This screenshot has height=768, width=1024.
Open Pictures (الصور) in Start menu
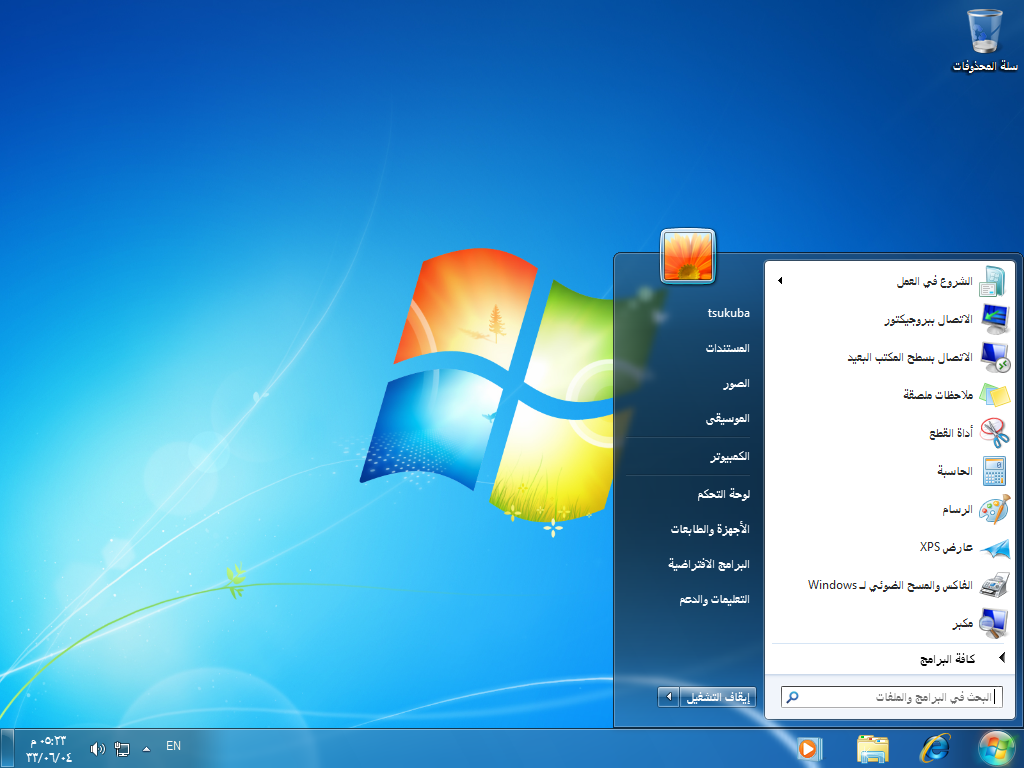pyautogui.click(x=736, y=383)
